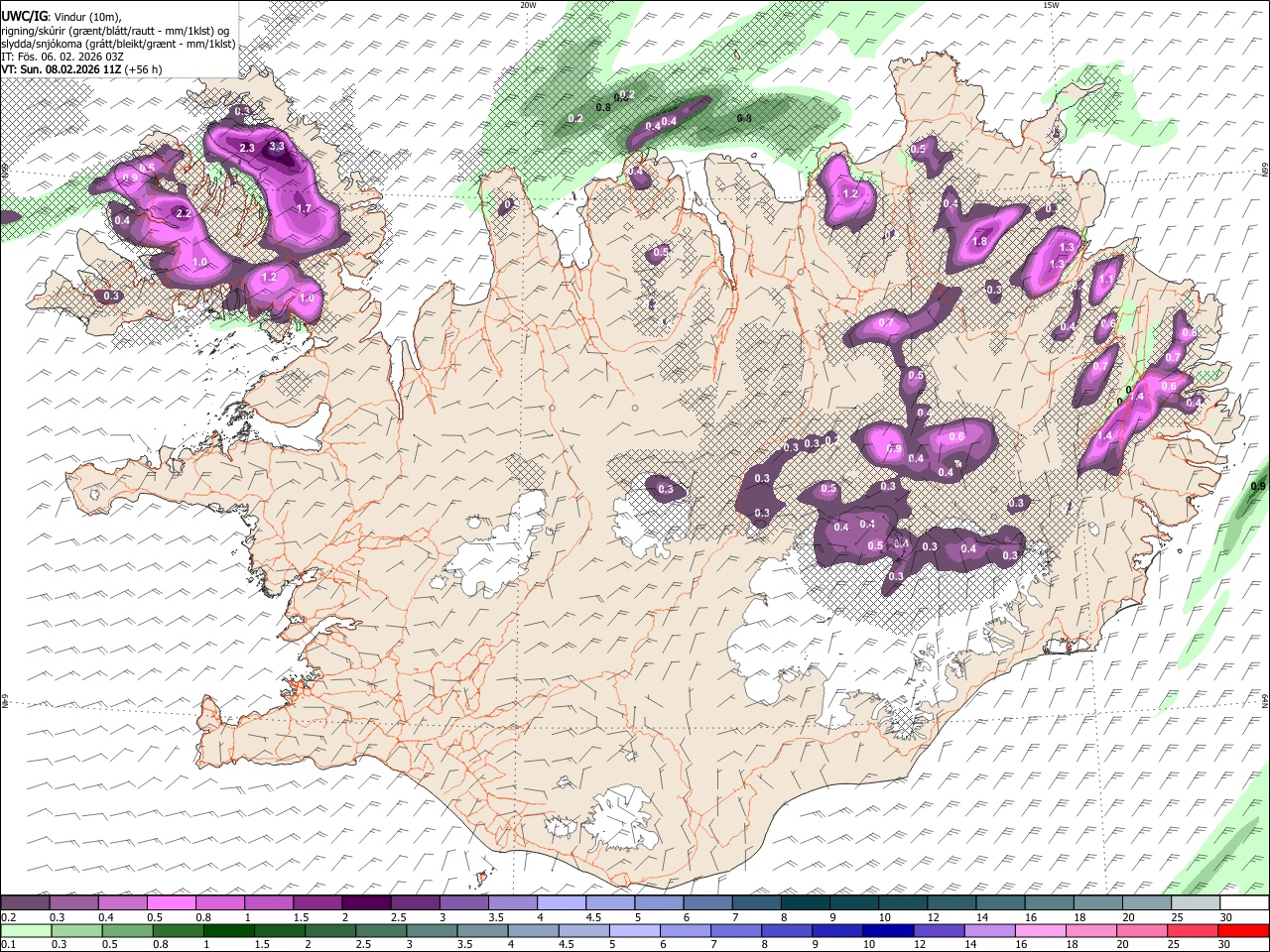Click the 'UWC/IG: Vindur (10m)' title line
The height and width of the screenshot is (952, 1270).
[62, 16]
